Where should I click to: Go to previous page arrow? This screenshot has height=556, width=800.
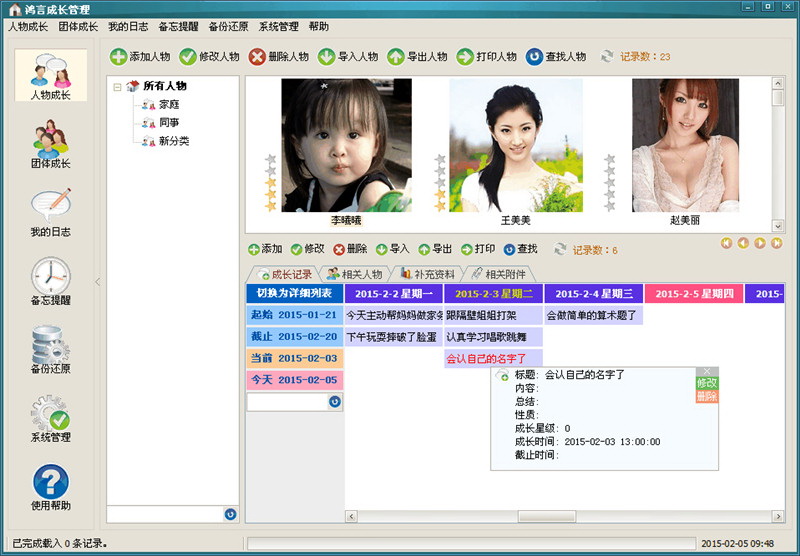point(743,243)
